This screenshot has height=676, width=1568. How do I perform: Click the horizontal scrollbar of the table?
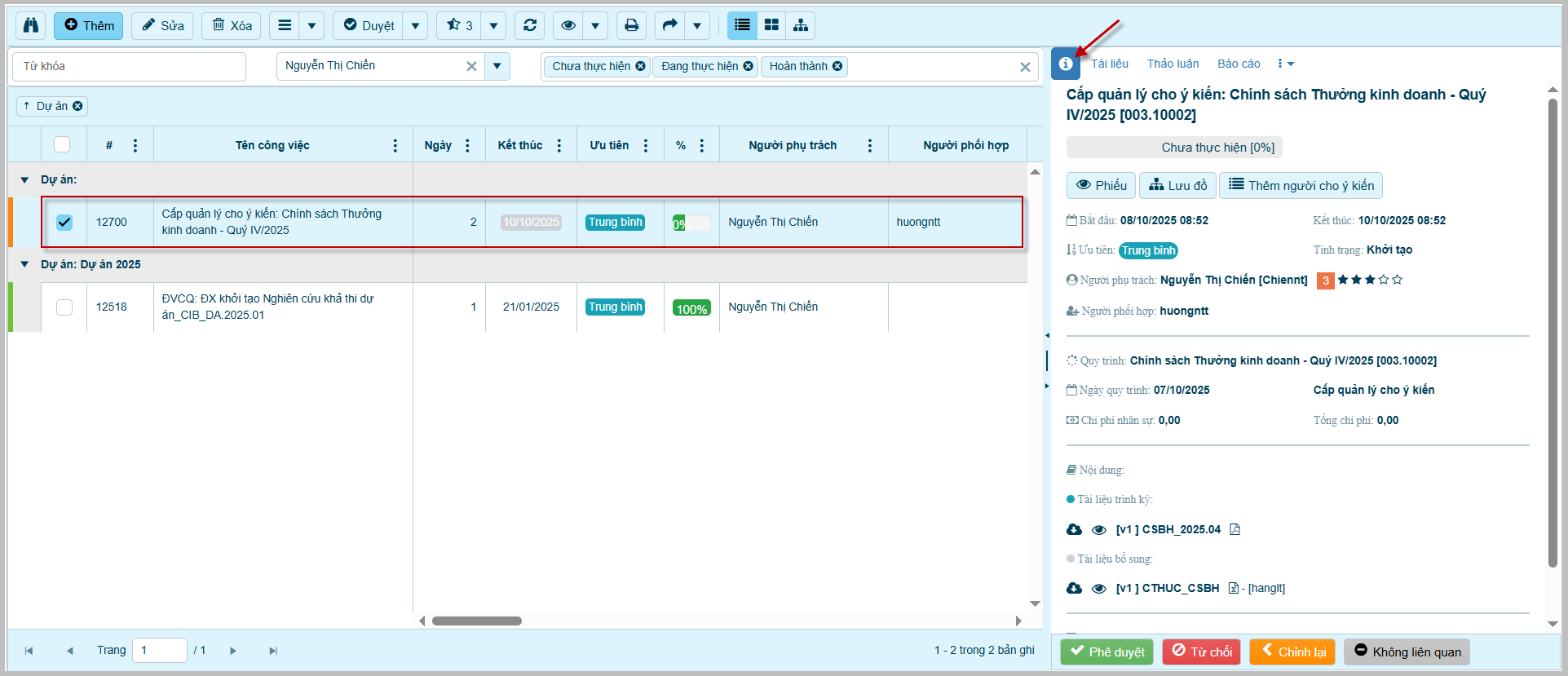(x=476, y=621)
